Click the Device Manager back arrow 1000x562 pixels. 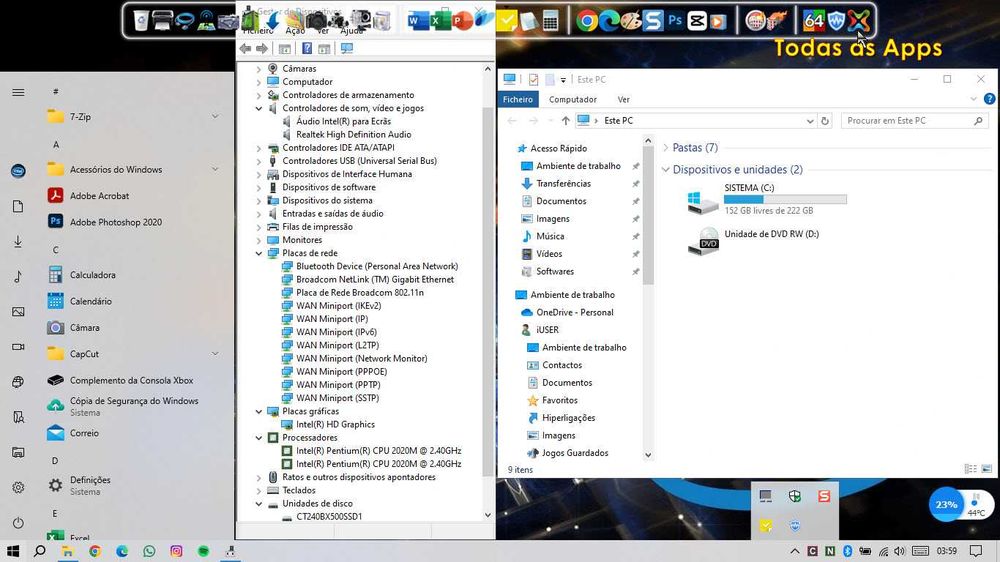point(245,48)
